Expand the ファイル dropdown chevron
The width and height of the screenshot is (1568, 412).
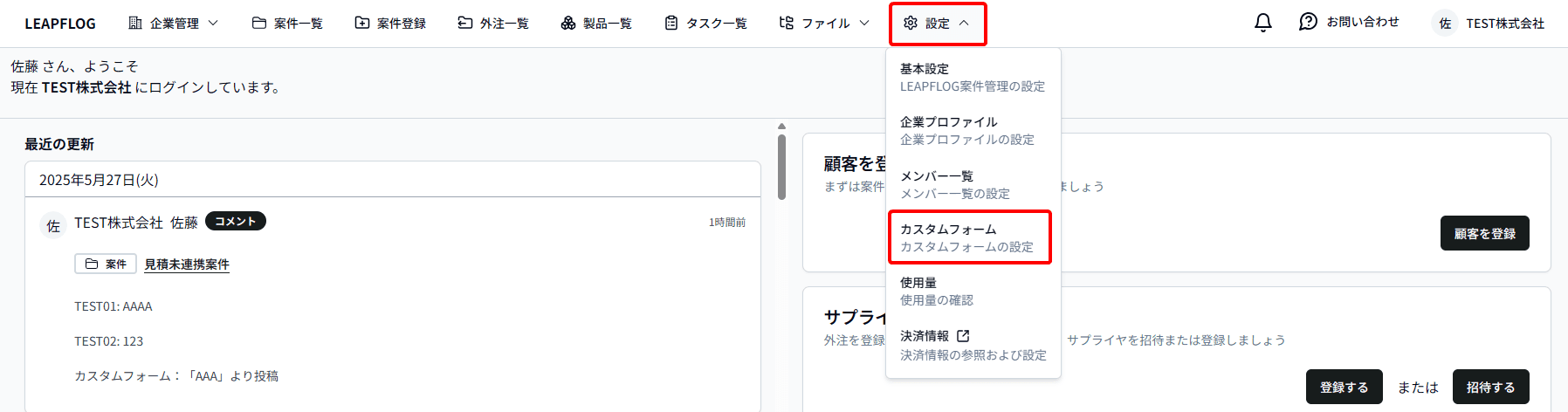tap(863, 24)
